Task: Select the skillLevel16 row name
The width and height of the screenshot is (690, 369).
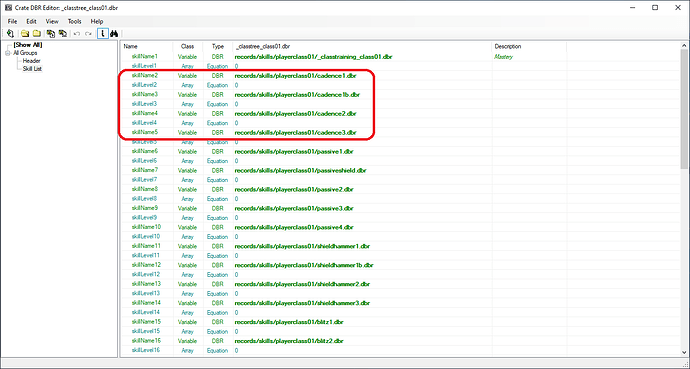Action: 146,350
